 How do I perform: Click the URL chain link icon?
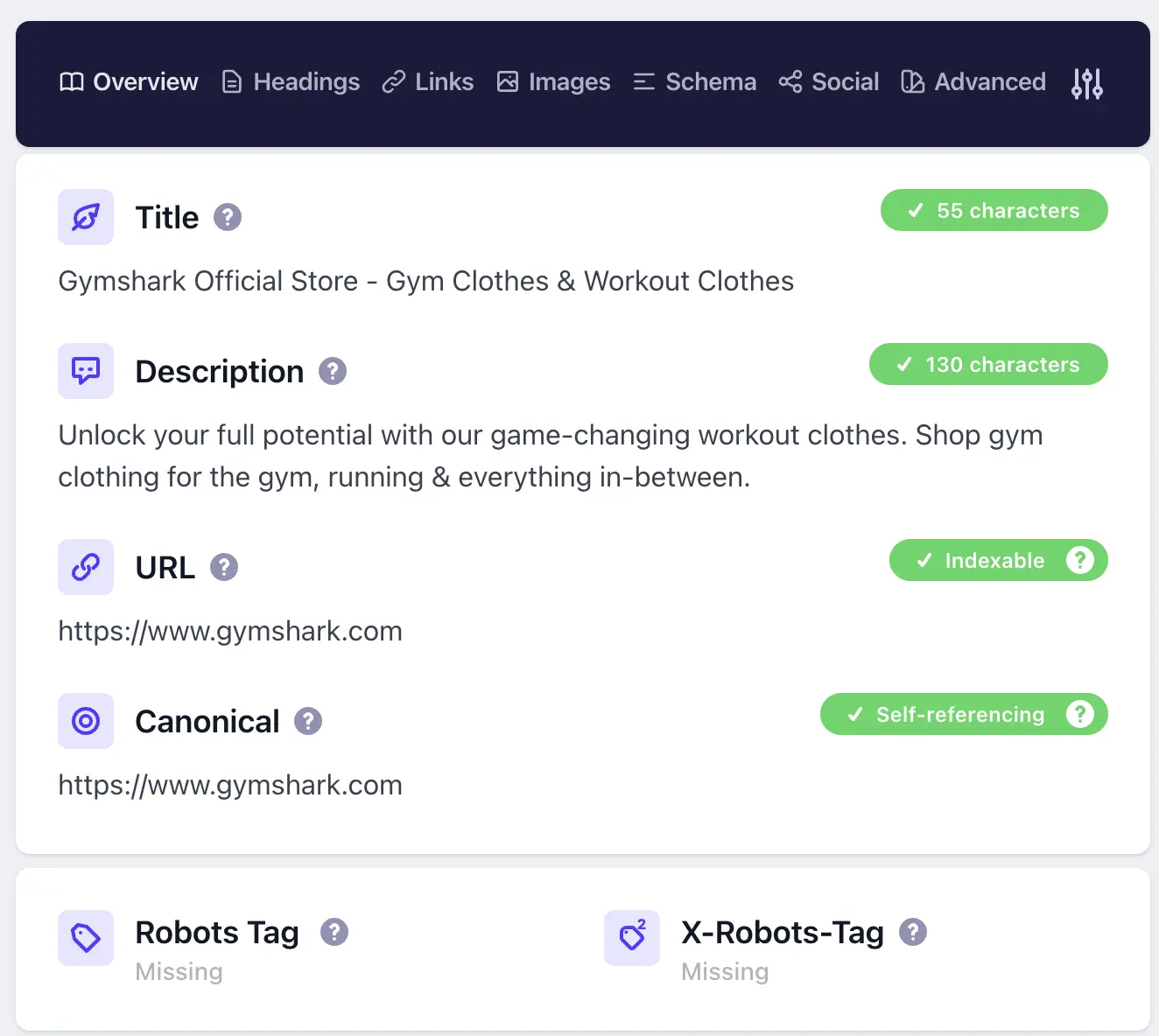coord(86,567)
